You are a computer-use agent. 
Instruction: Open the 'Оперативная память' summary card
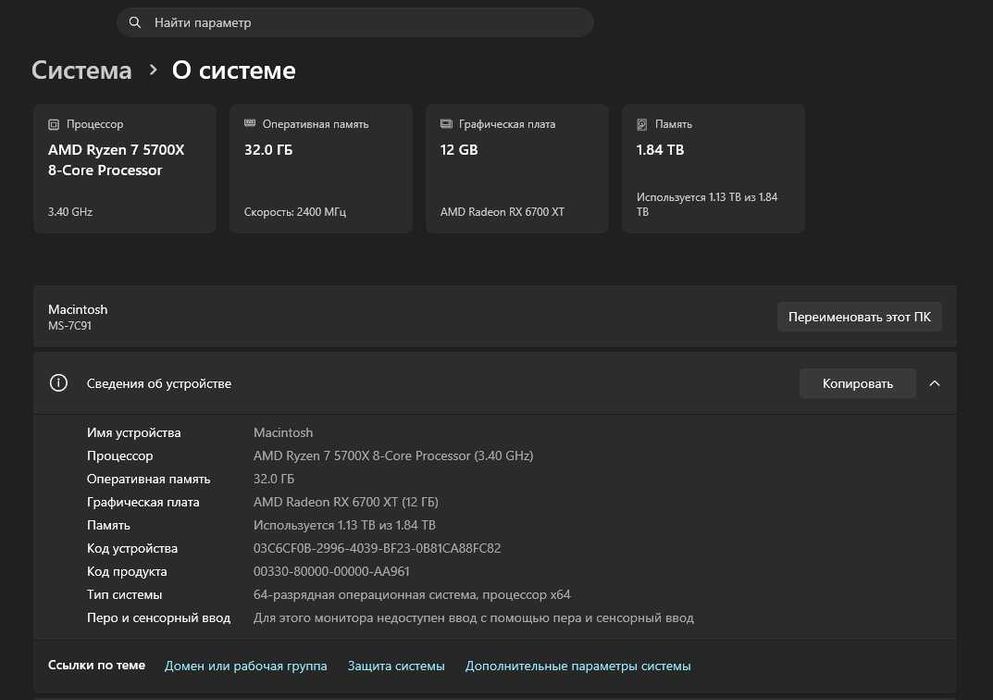tap(321, 169)
